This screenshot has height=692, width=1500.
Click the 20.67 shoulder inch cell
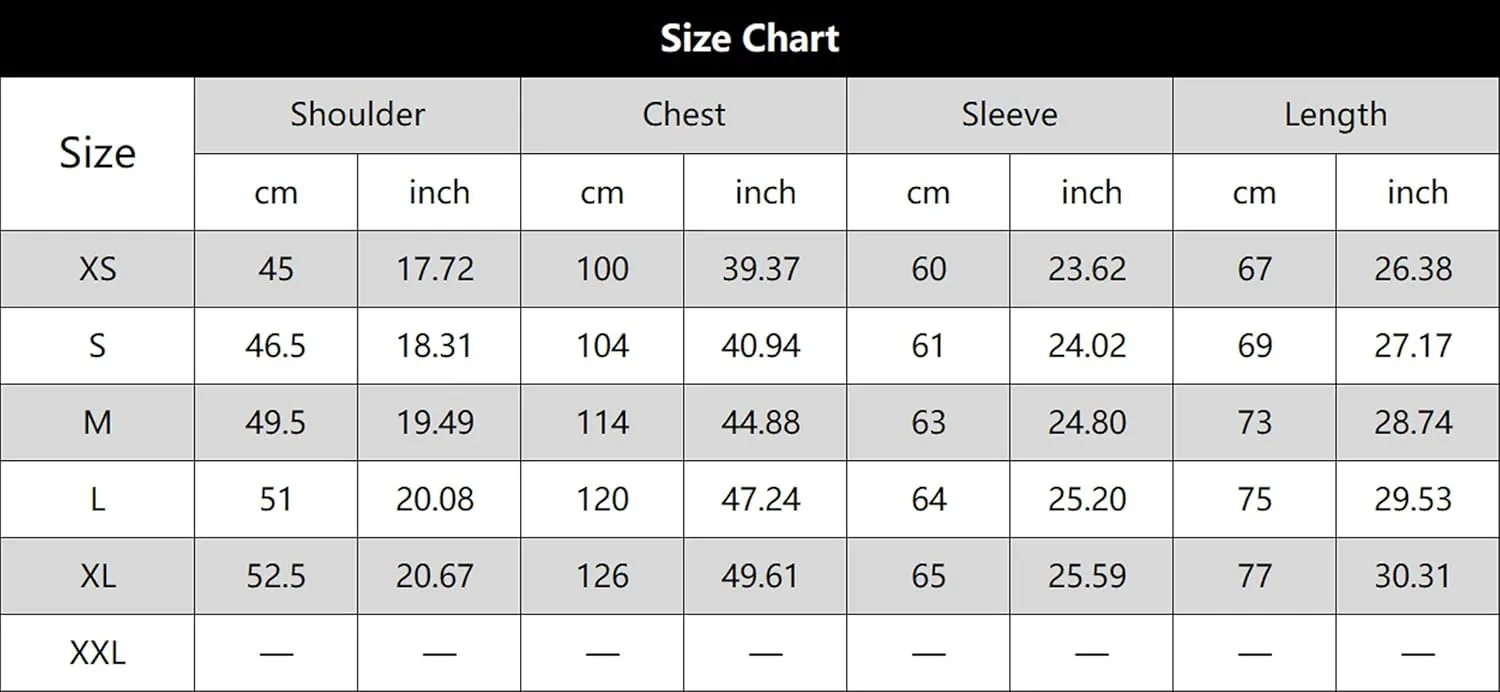(439, 576)
